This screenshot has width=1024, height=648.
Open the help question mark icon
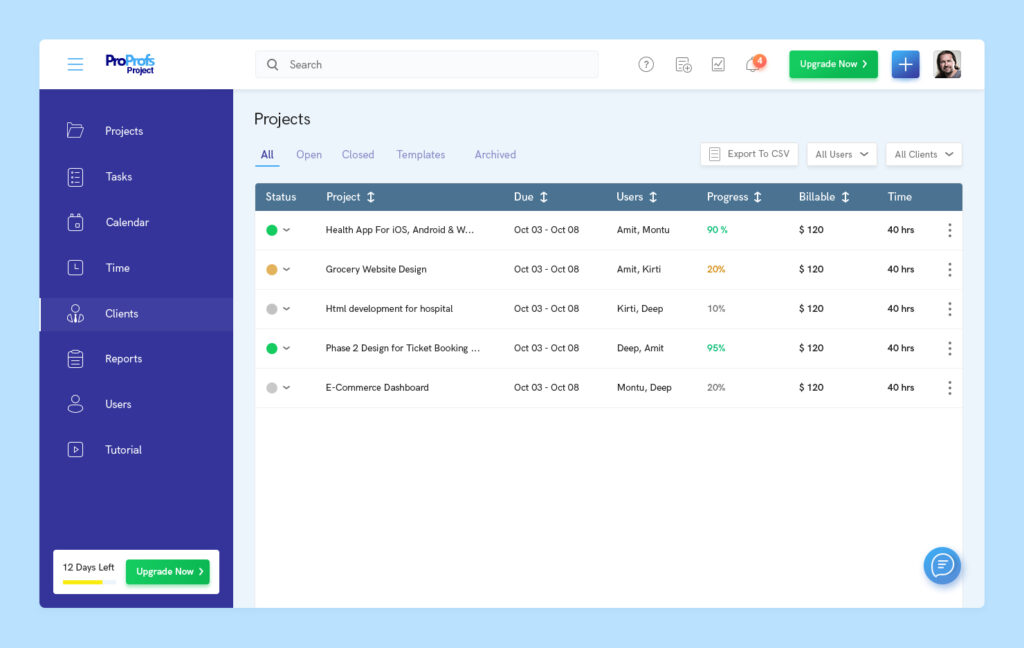tap(646, 65)
